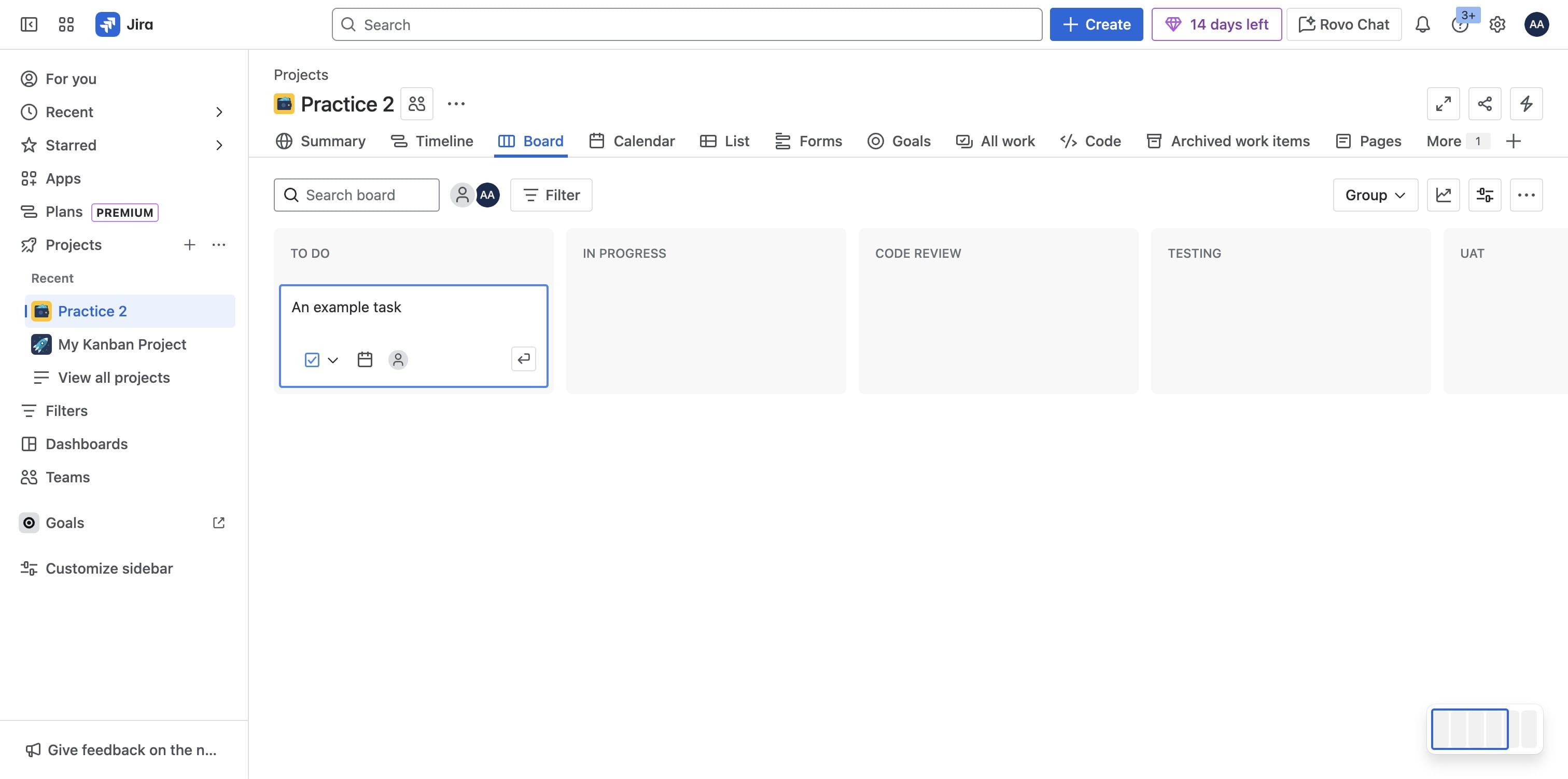Click the Create button

(1096, 24)
